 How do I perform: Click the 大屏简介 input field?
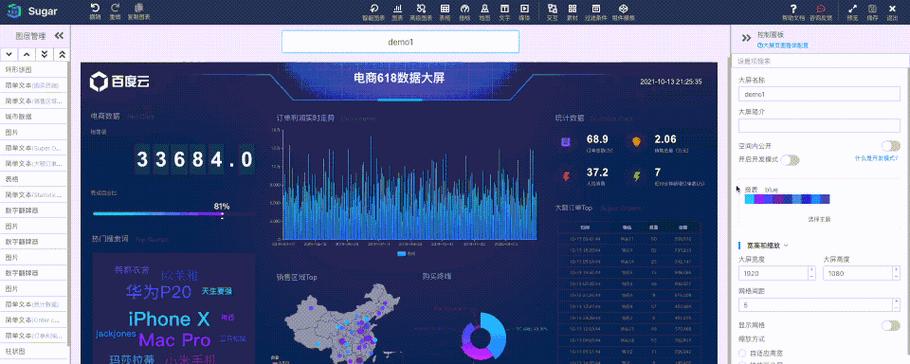point(819,125)
